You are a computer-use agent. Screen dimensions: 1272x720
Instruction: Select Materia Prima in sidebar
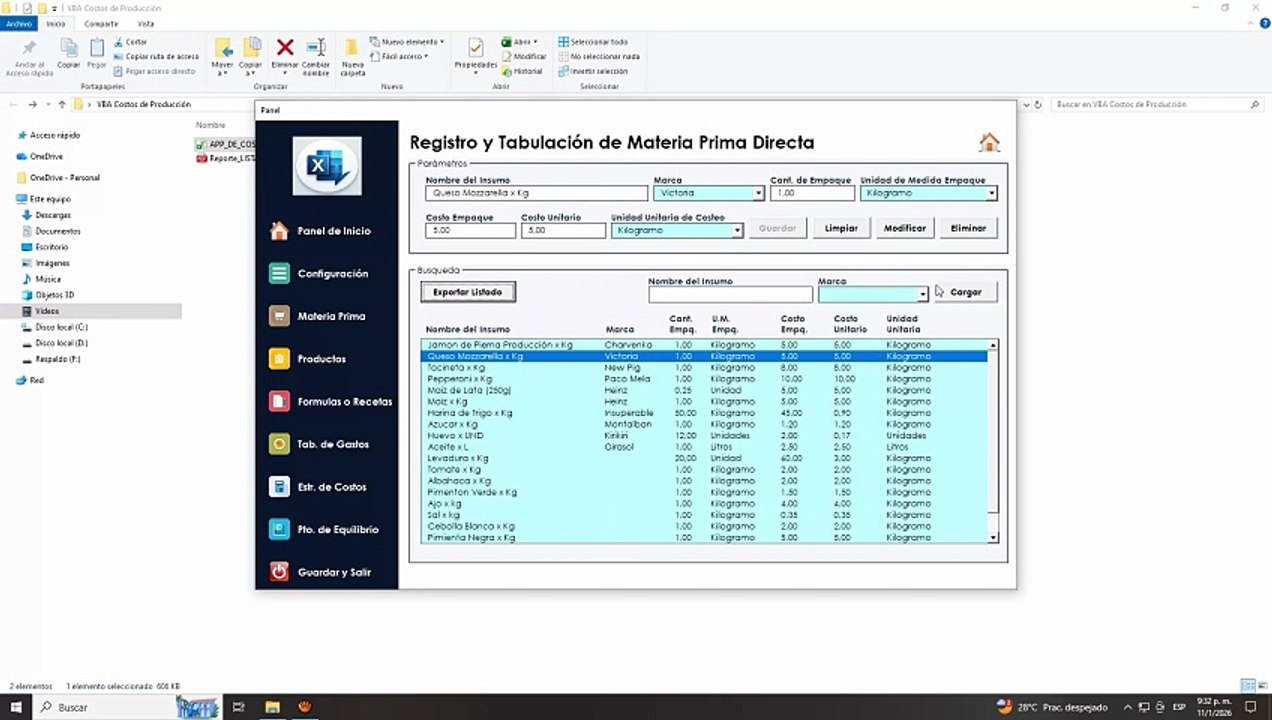(318, 316)
